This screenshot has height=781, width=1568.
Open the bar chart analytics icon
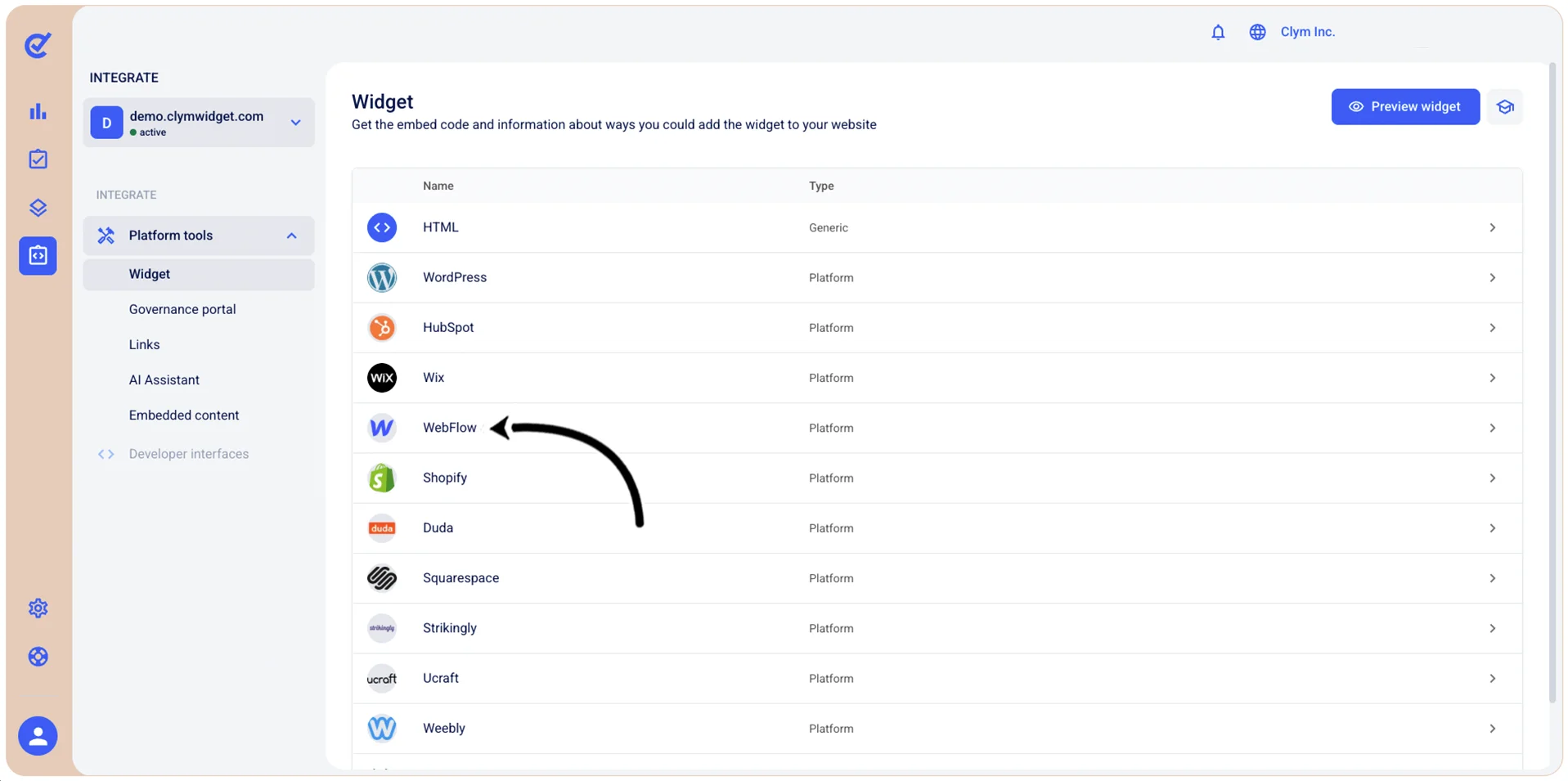tap(38, 111)
